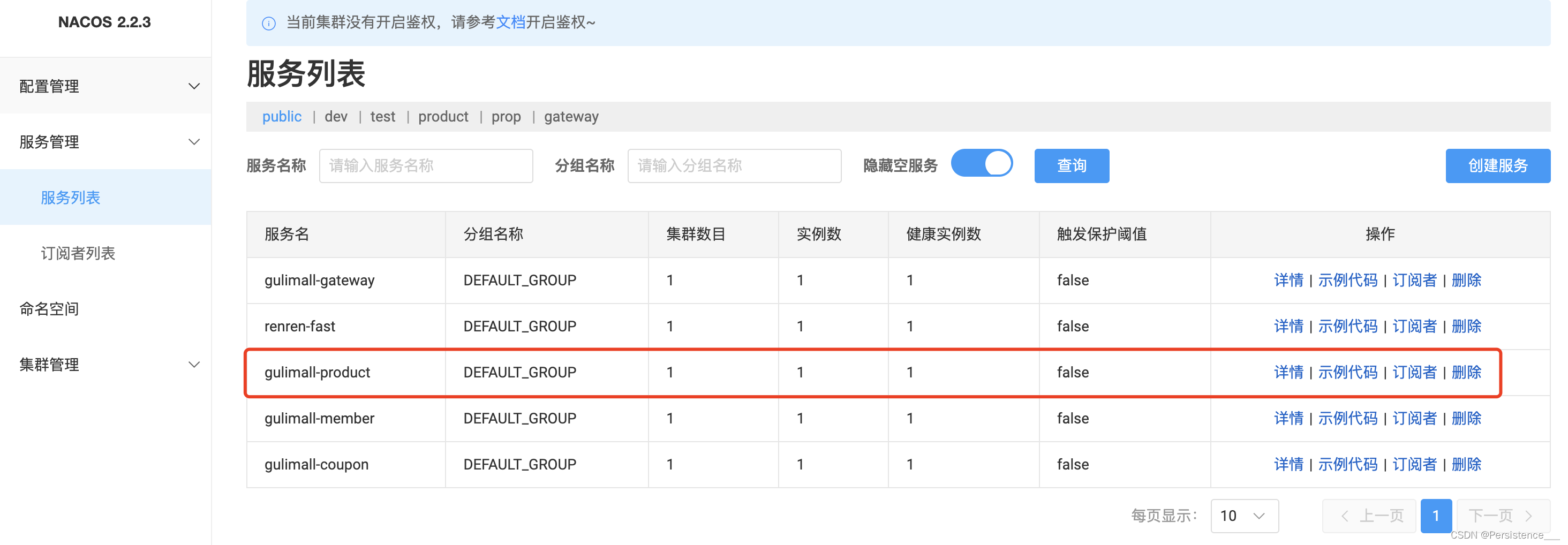Open 示例代码 for gulimall-coupon

pyautogui.click(x=1347, y=465)
